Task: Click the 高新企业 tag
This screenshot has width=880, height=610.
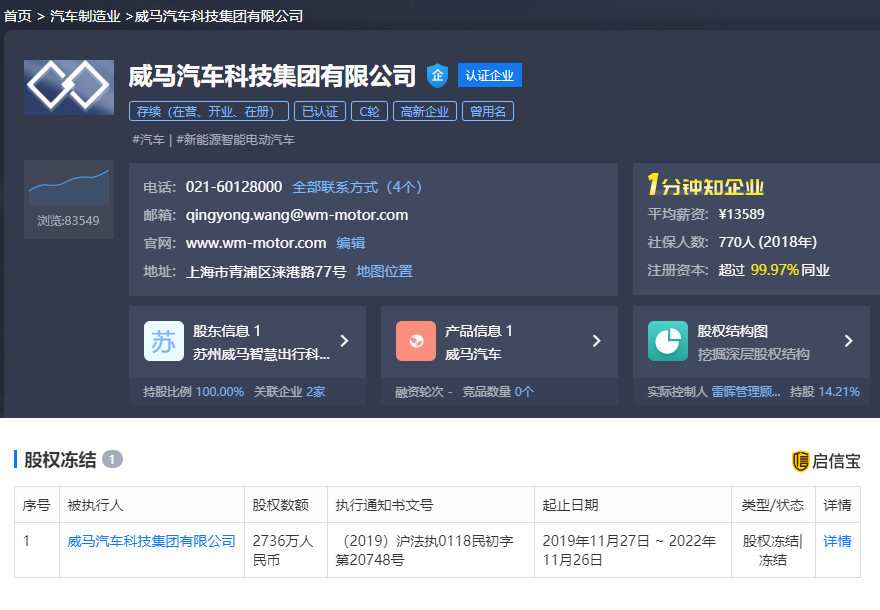Action: (x=425, y=111)
